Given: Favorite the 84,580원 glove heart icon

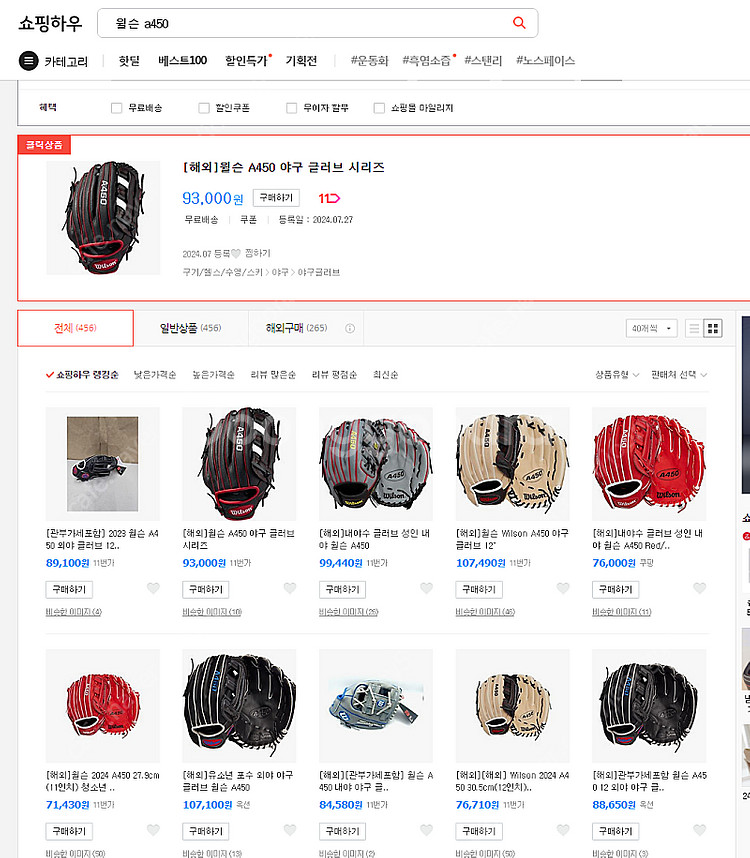Looking at the screenshot, I should (427, 830).
